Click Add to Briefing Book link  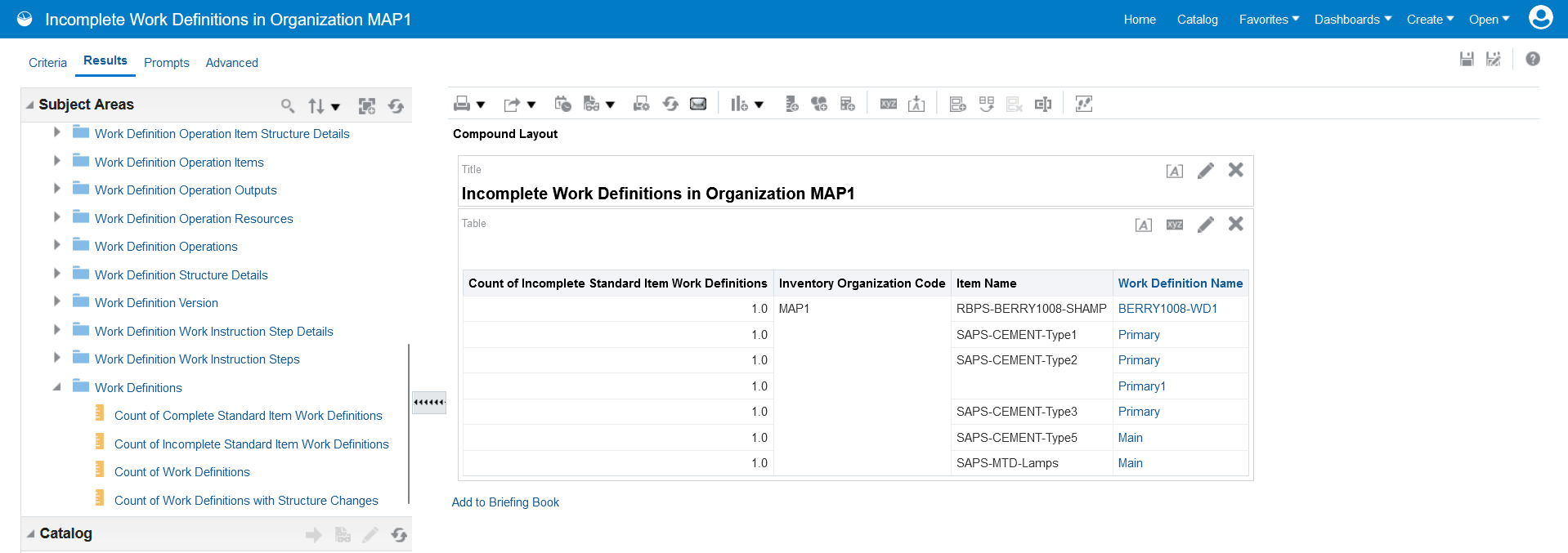[505, 502]
